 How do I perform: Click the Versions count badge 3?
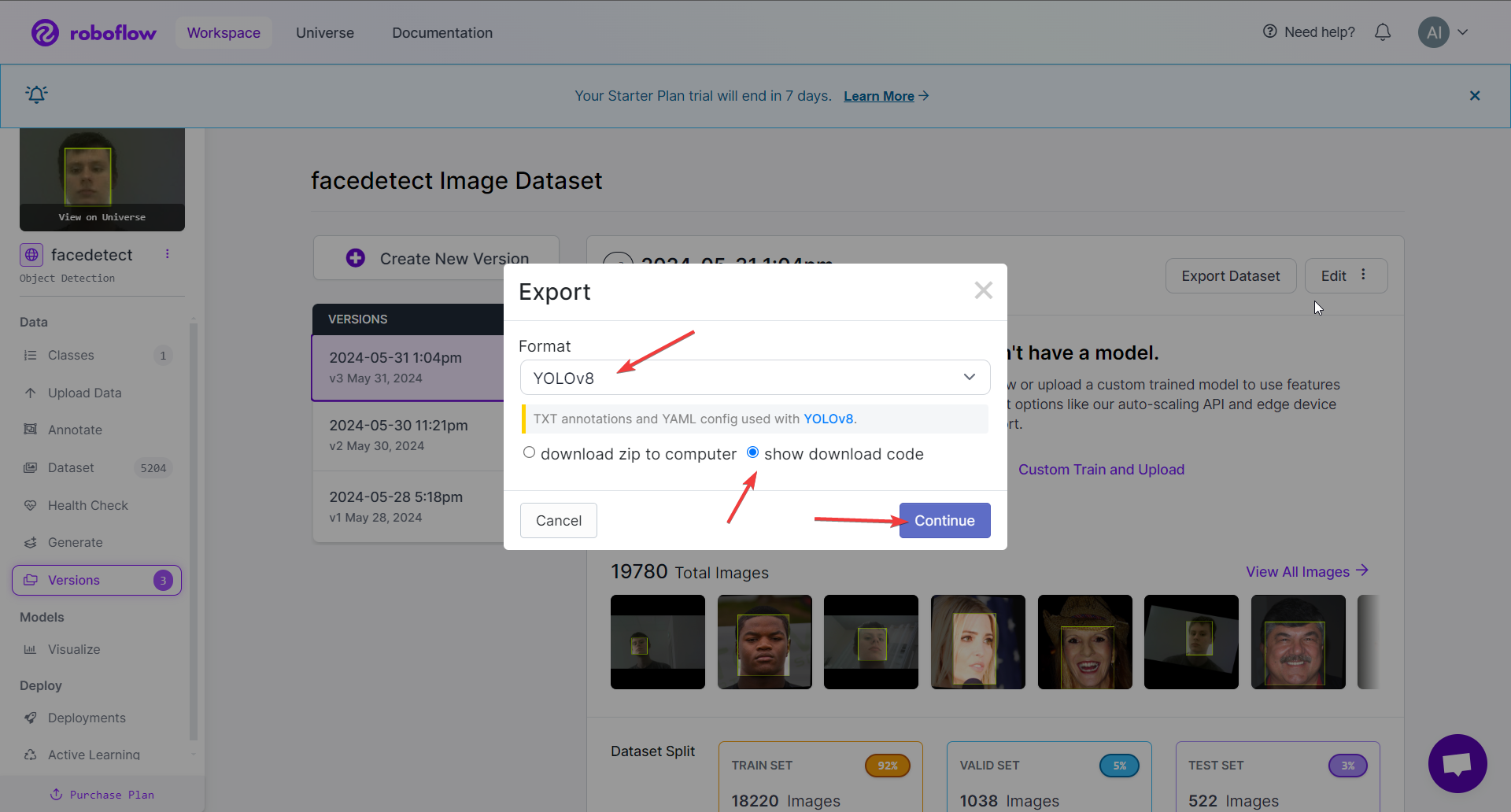(x=163, y=580)
